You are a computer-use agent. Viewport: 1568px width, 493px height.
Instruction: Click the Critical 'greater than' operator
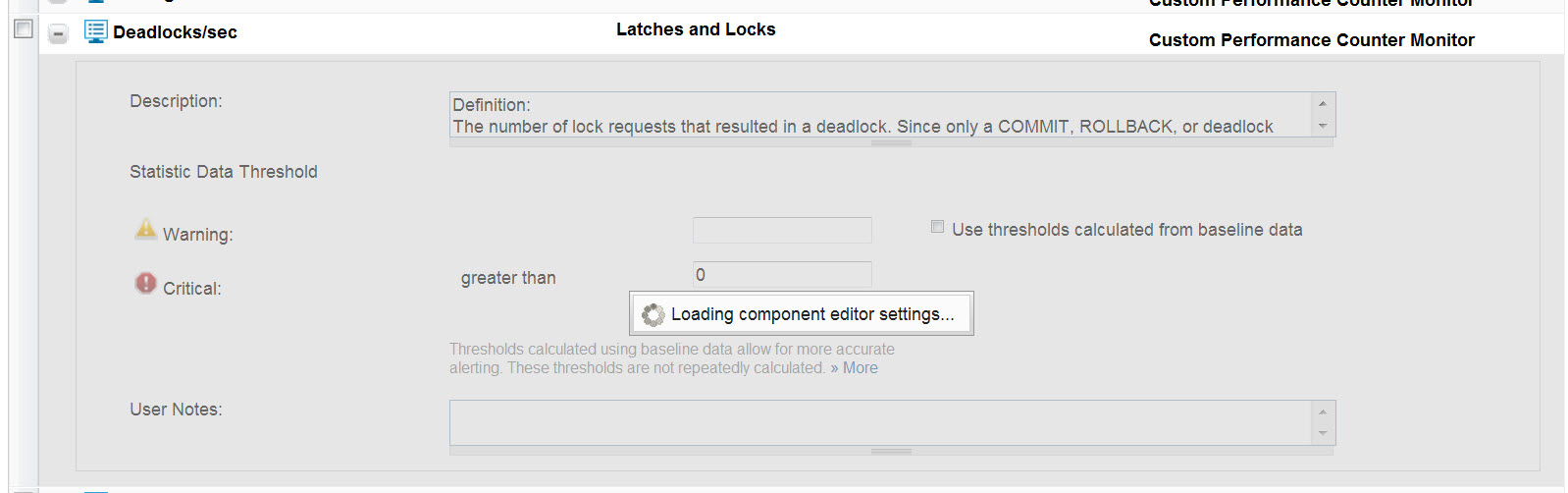508,278
